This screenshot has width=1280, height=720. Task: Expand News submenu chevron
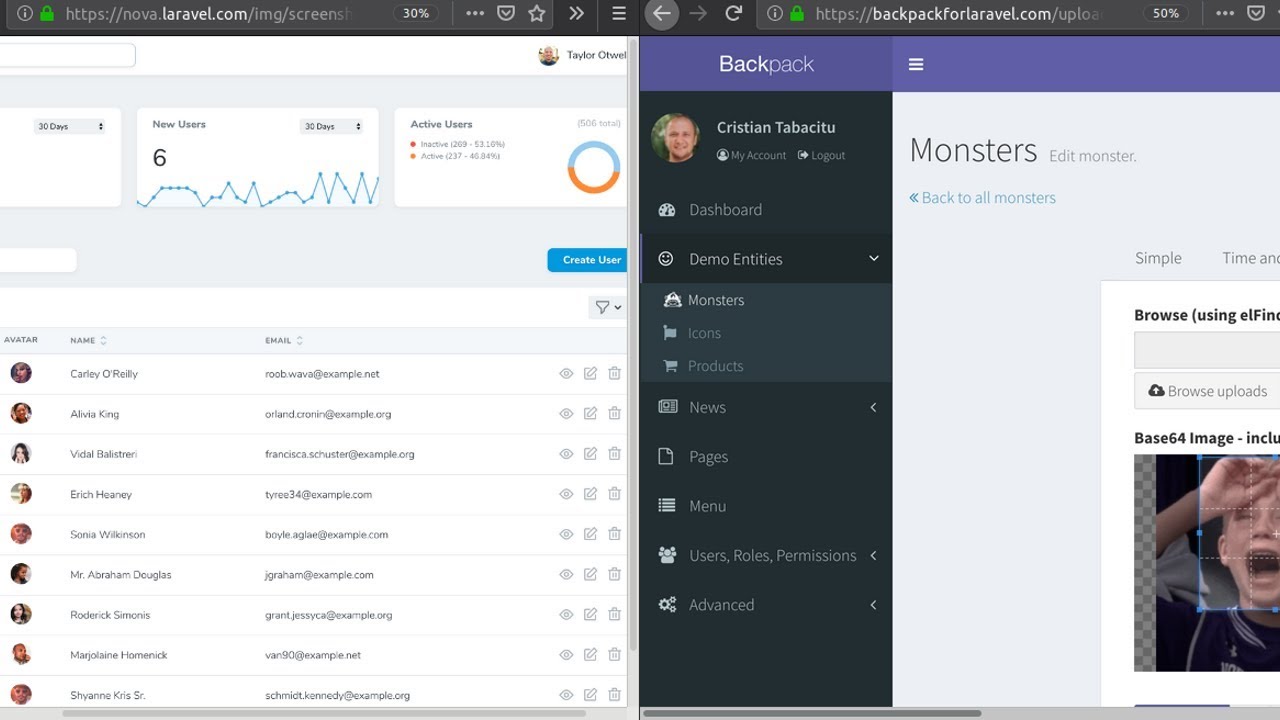[873, 407]
